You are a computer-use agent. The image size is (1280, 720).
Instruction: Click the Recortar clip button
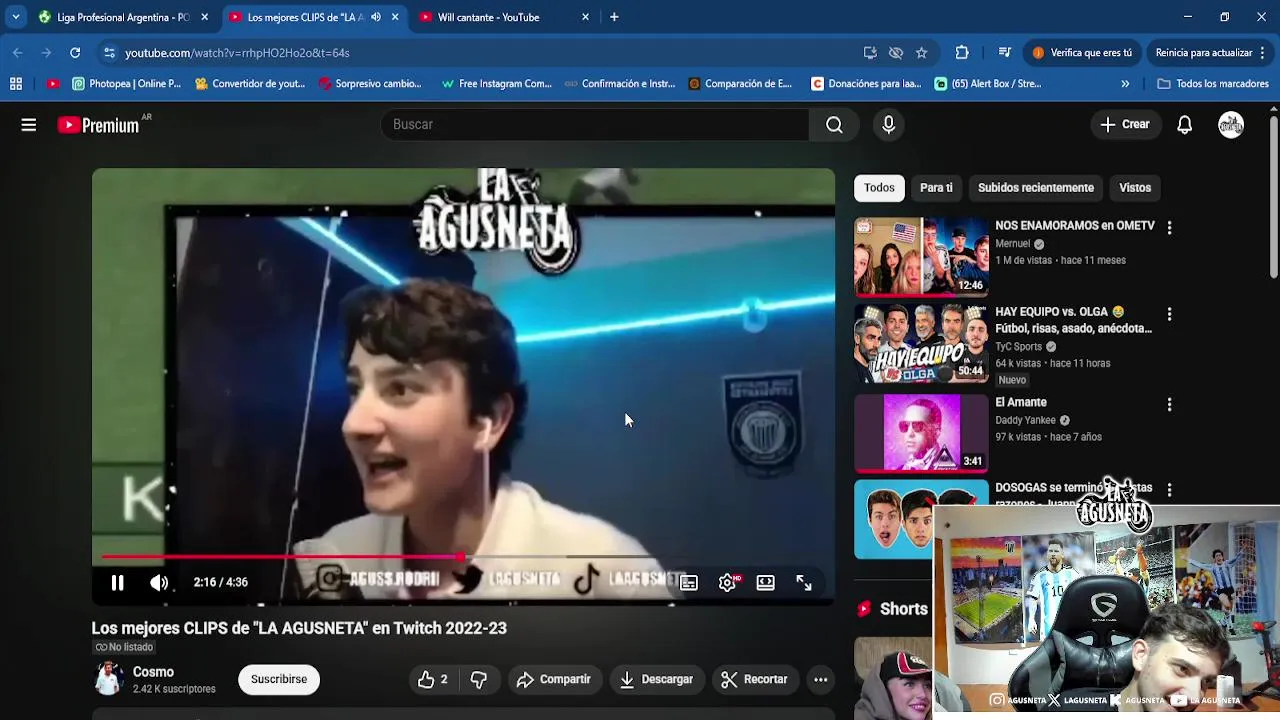tap(755, 679)
